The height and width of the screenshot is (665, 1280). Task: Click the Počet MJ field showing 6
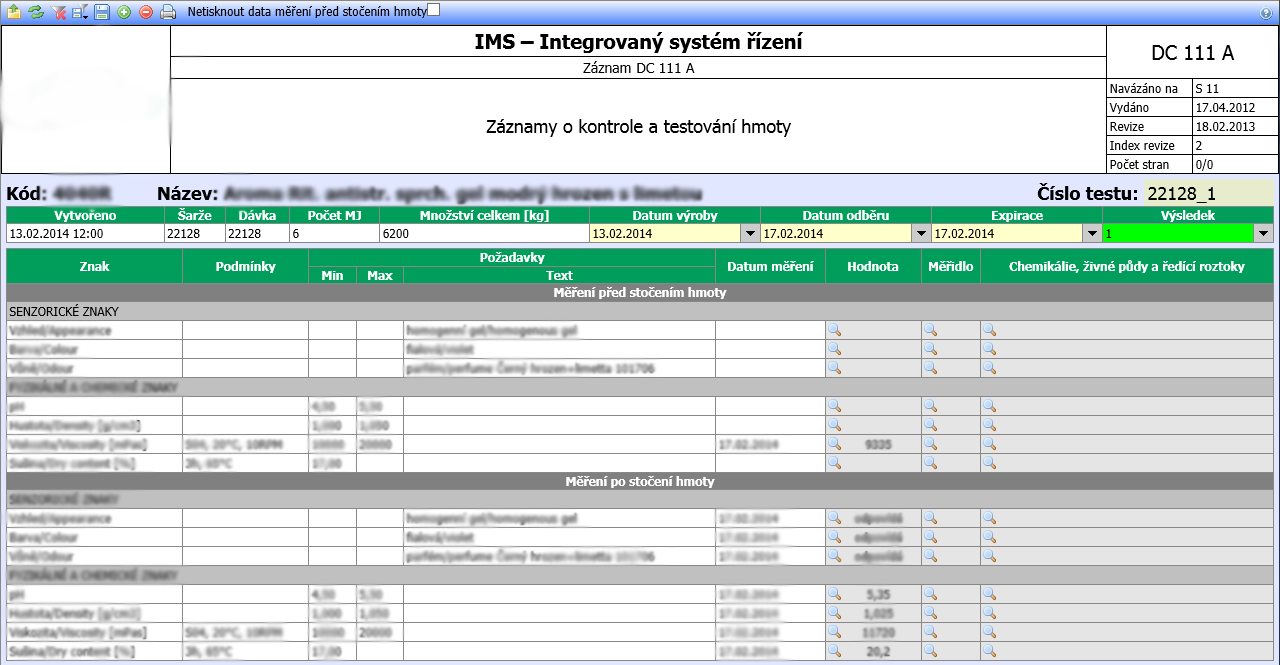334,233
